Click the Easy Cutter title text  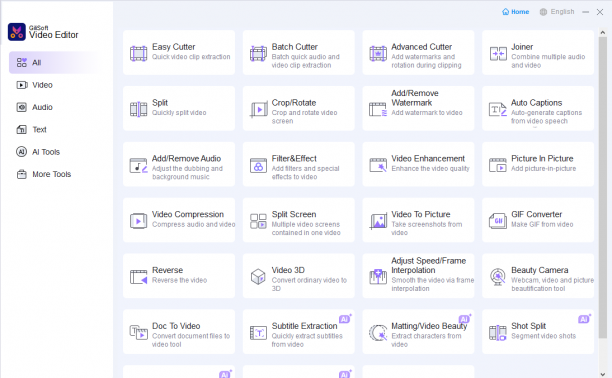point(173,47)
